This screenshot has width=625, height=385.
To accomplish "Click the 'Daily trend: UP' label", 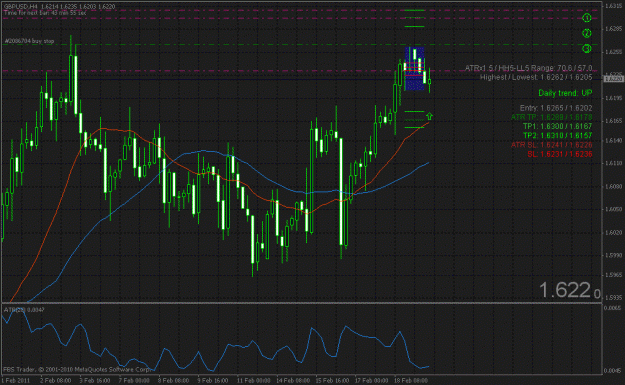I will pos(565,93).
